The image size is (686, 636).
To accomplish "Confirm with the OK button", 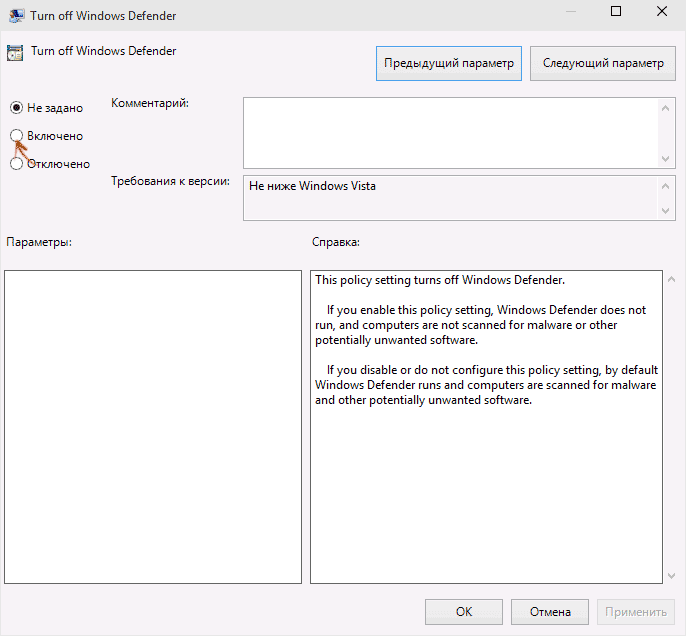I will 463,611.
